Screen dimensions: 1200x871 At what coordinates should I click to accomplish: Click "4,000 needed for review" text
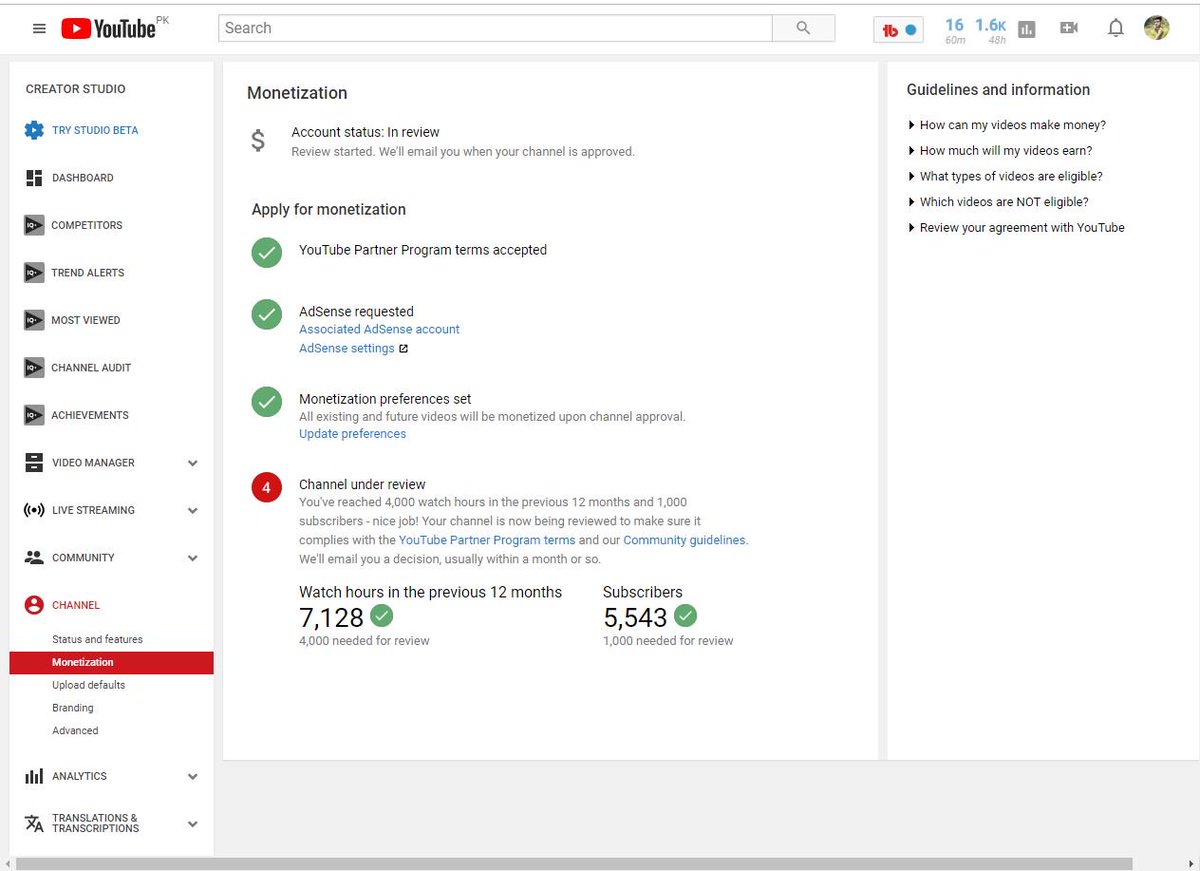(x=364, y=641)
